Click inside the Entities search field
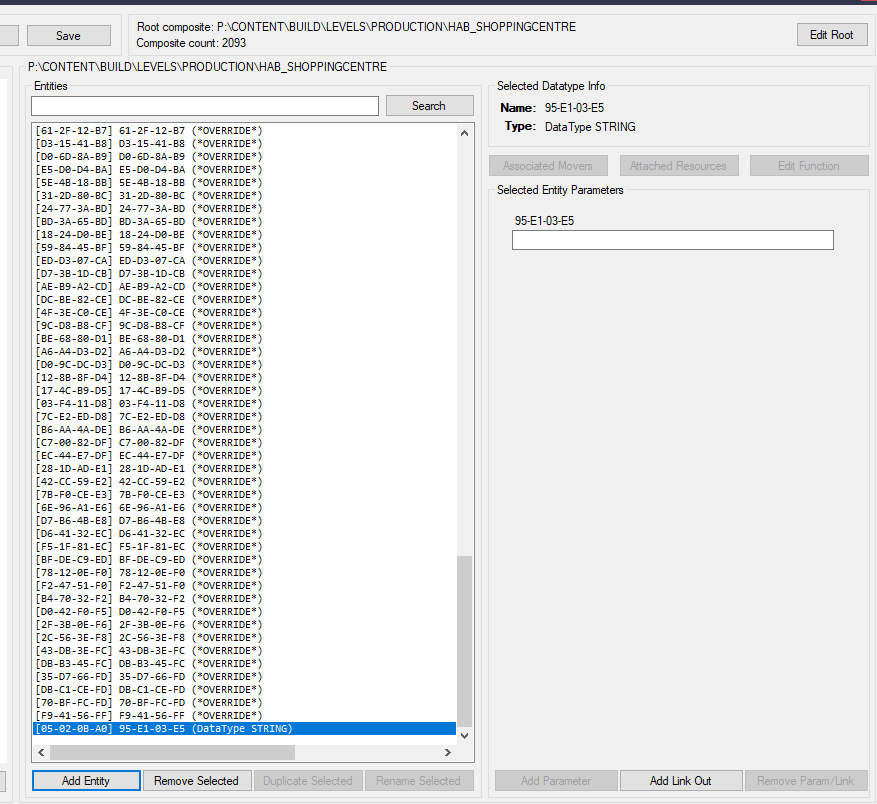This screenshot has width=877, height=804. [x=204, y=105]
